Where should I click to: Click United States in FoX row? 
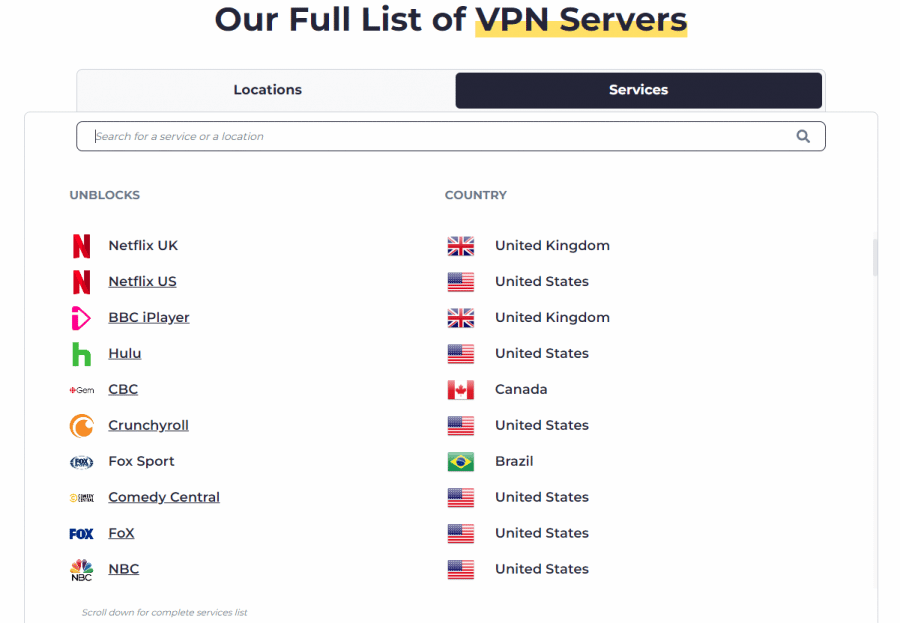coord(542,533)
